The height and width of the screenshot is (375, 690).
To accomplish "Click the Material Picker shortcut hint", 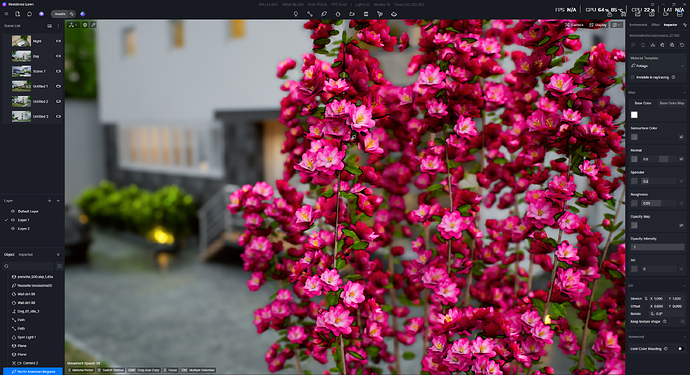I will (x=81, y=370).
